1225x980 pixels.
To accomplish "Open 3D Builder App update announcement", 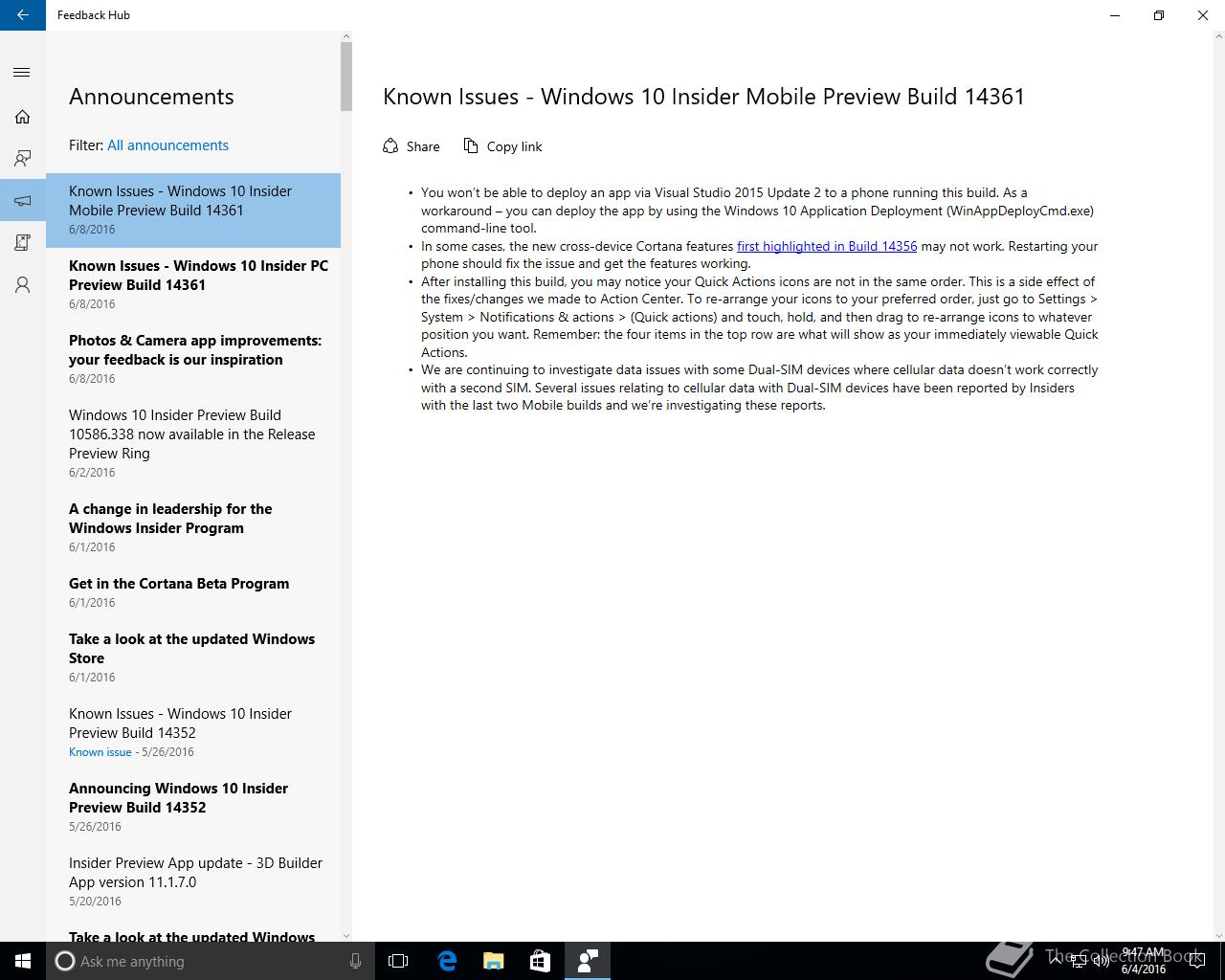I will (x=193, y=882).
